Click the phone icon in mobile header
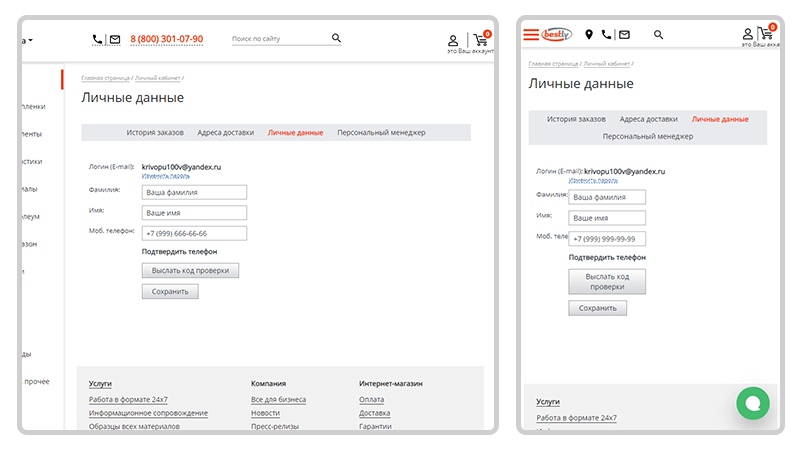800x450 pixels. [x=606, y=34]
